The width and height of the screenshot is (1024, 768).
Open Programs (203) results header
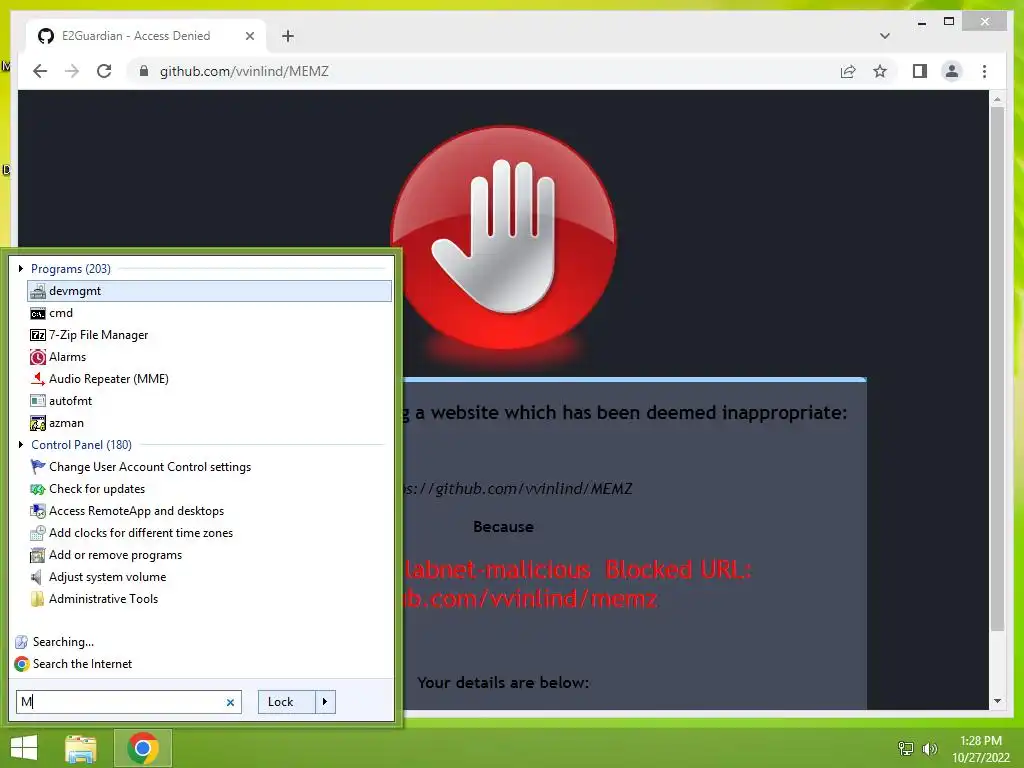pyautogui.click(x=71, y=269)
